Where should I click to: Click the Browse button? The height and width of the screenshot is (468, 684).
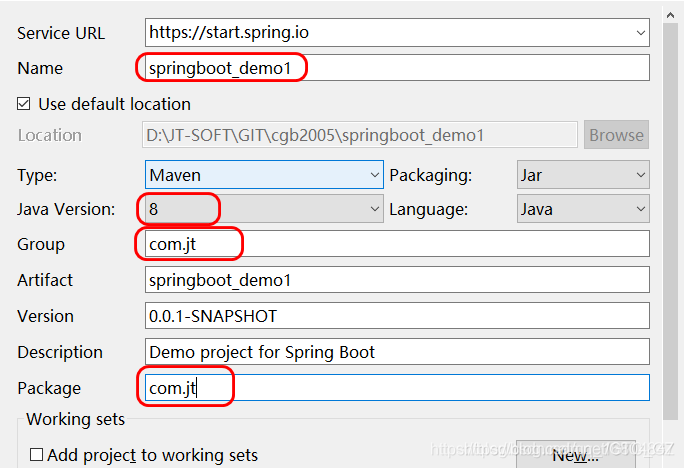coord(616,135)
